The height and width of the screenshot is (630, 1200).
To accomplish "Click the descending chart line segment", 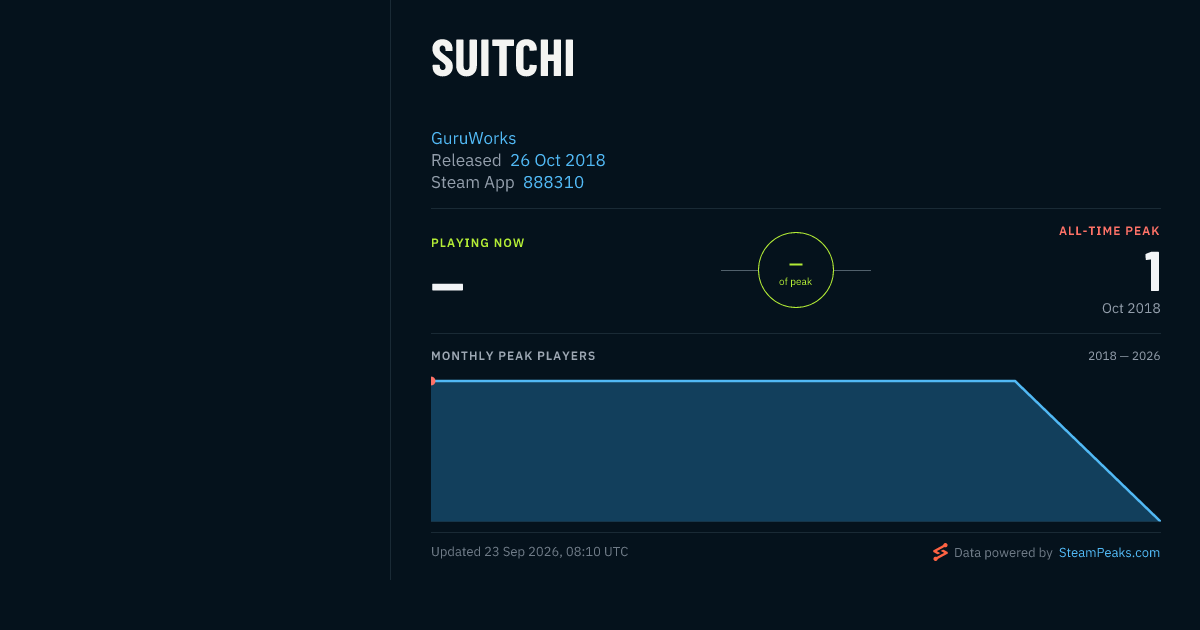I will click(1088, 450).
